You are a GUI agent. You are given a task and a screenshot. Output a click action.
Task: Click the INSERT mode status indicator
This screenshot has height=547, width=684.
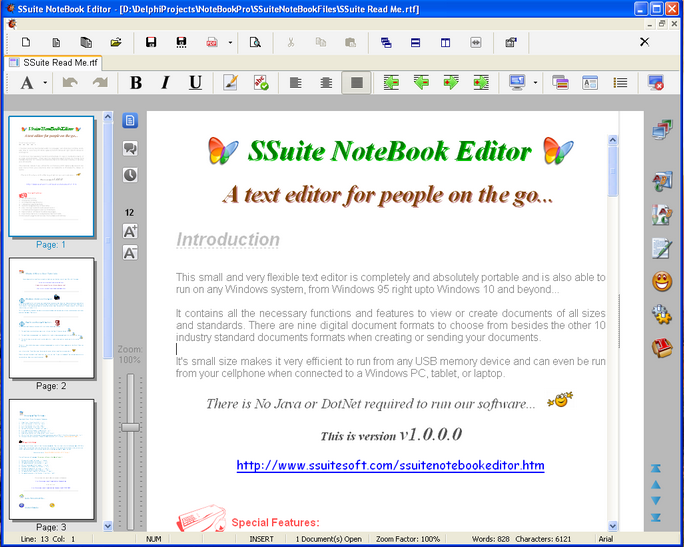point(261,539)
